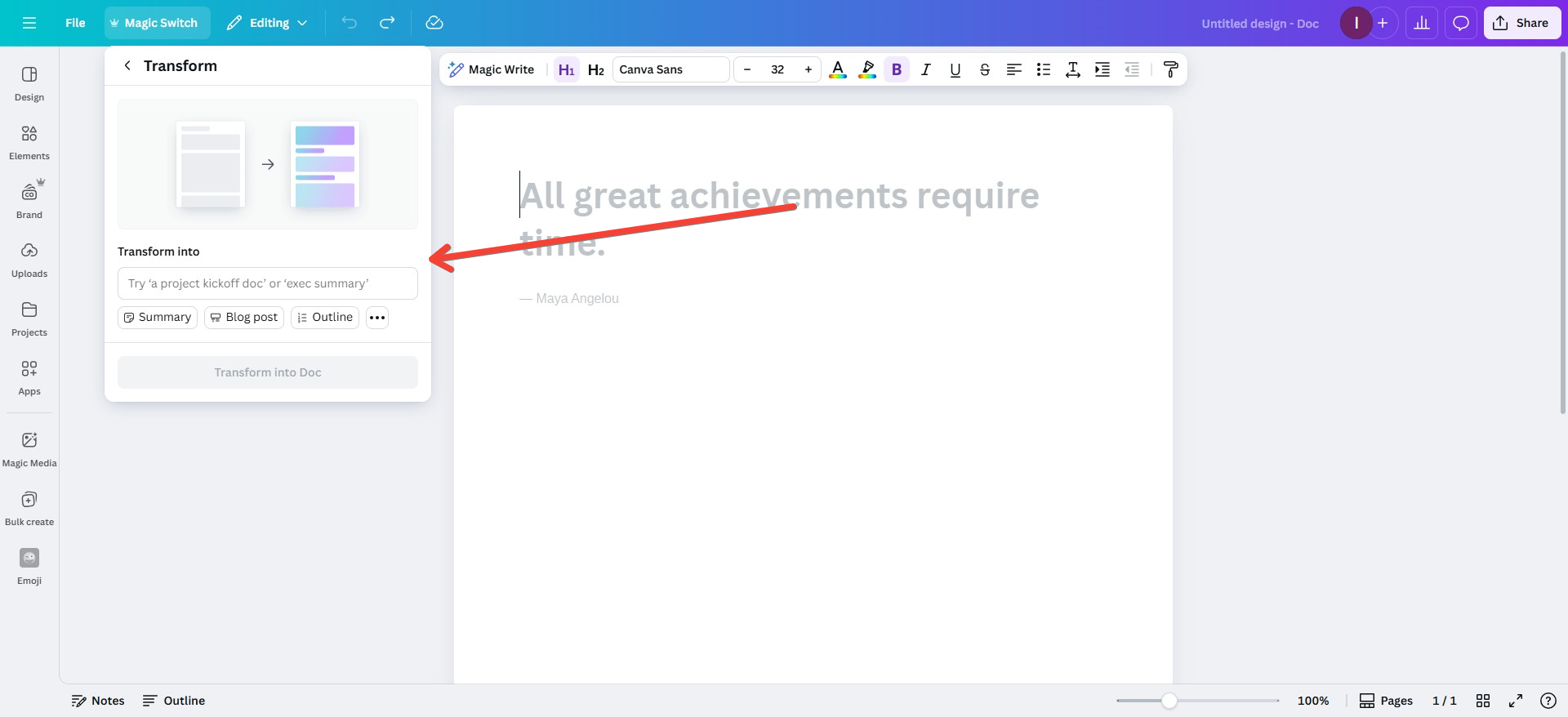This screenshot has height=717, width=1568.
Task: Open Magic Media in sidebar
Action: [29, 450]
